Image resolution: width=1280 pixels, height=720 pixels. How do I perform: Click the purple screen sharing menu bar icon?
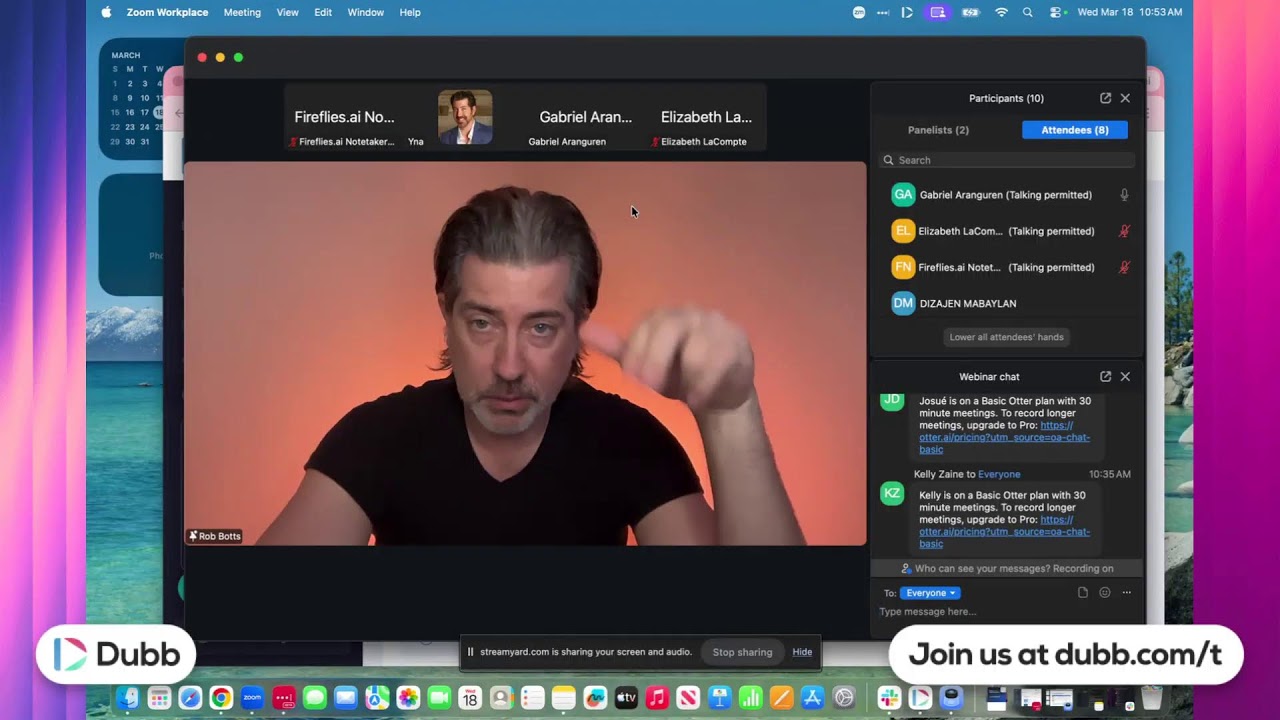937,12
